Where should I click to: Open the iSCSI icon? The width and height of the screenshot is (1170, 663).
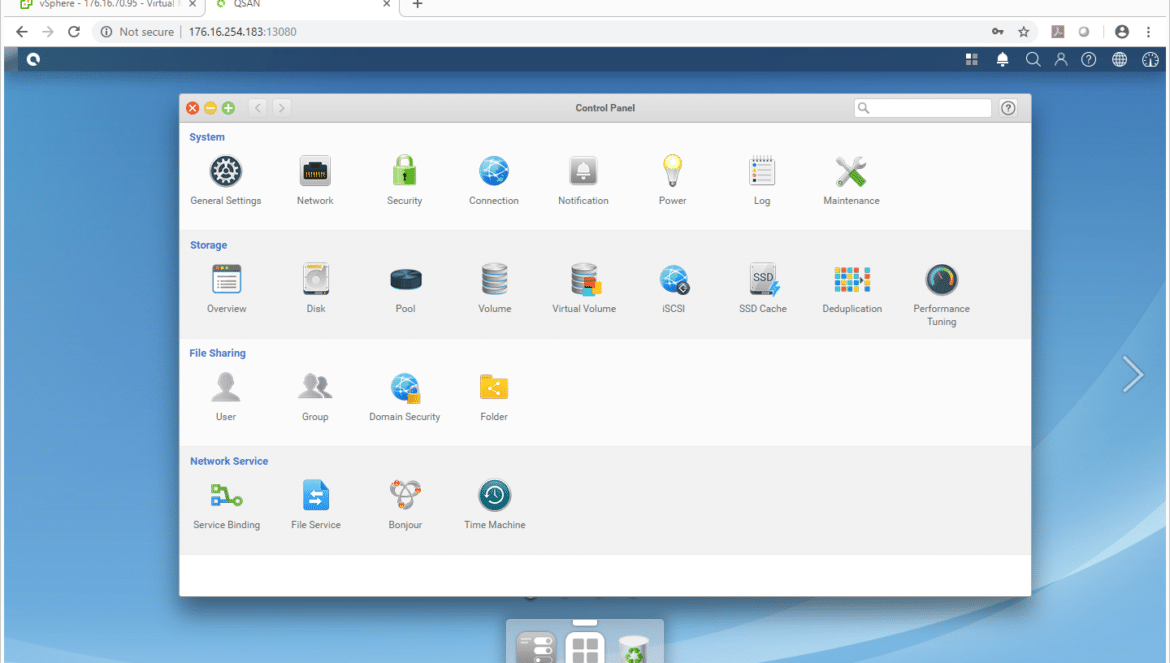[674, 280]
